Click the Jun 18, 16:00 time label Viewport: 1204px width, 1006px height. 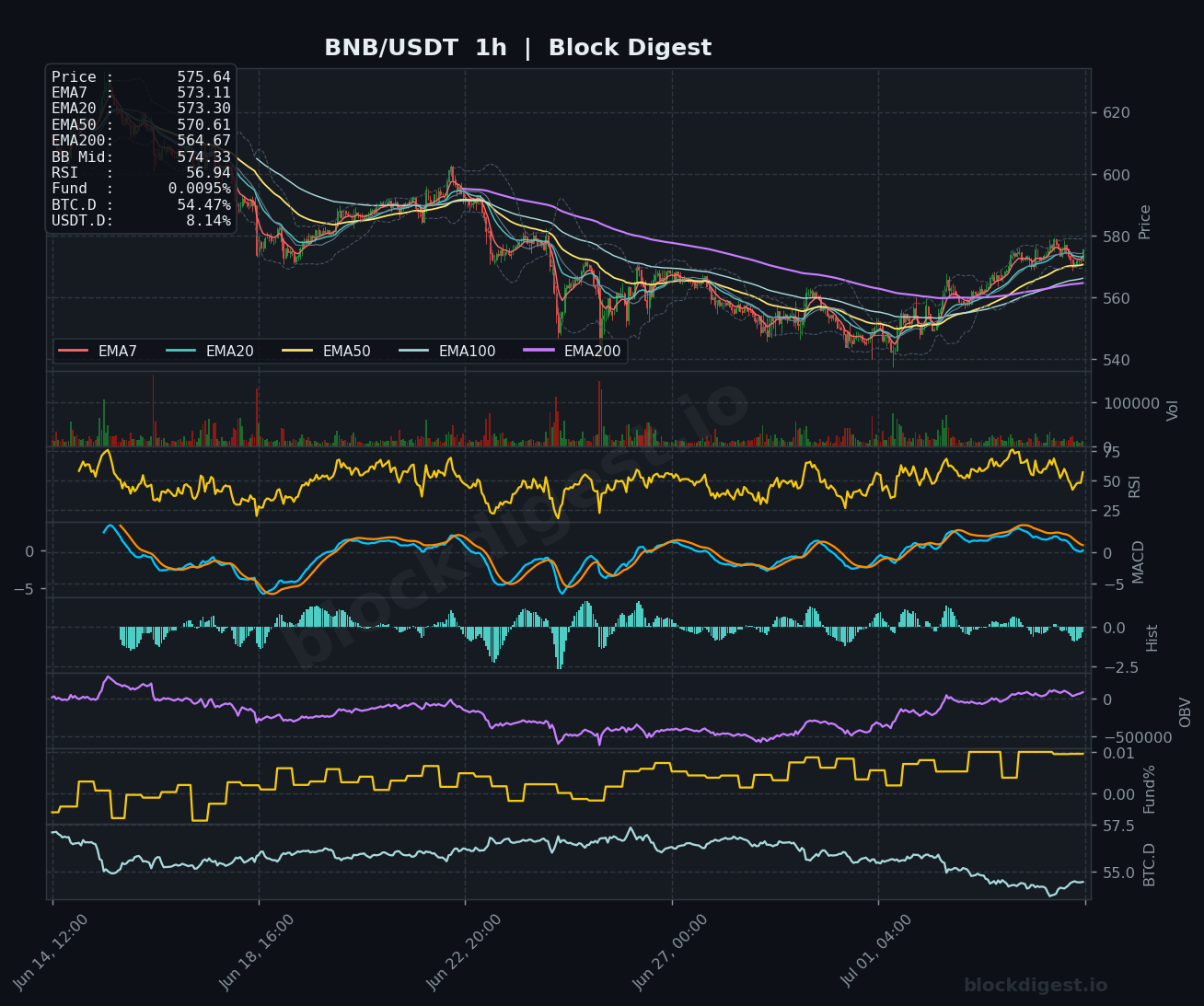point(257,953)
